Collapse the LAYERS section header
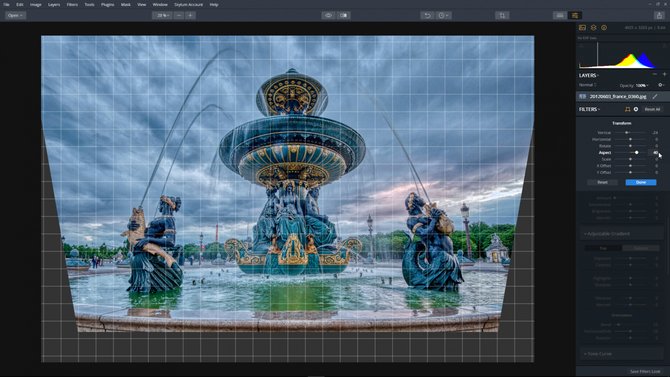The height and width of the screenshot is (377, 670). click(x=589, y=75)
